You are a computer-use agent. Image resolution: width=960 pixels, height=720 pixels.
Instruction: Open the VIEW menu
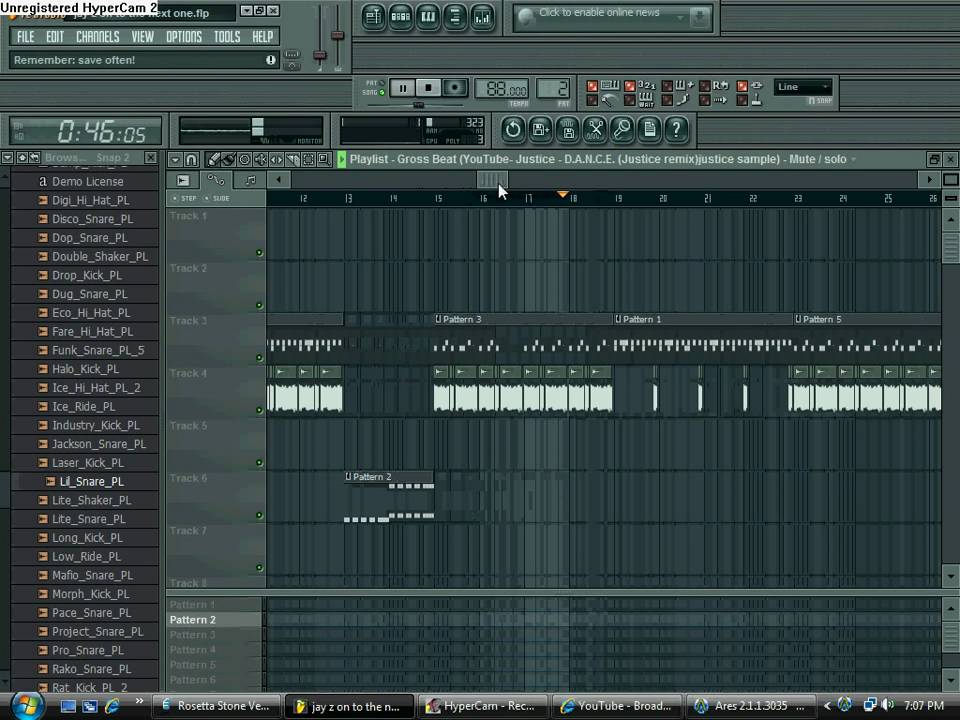click(143, 37)
